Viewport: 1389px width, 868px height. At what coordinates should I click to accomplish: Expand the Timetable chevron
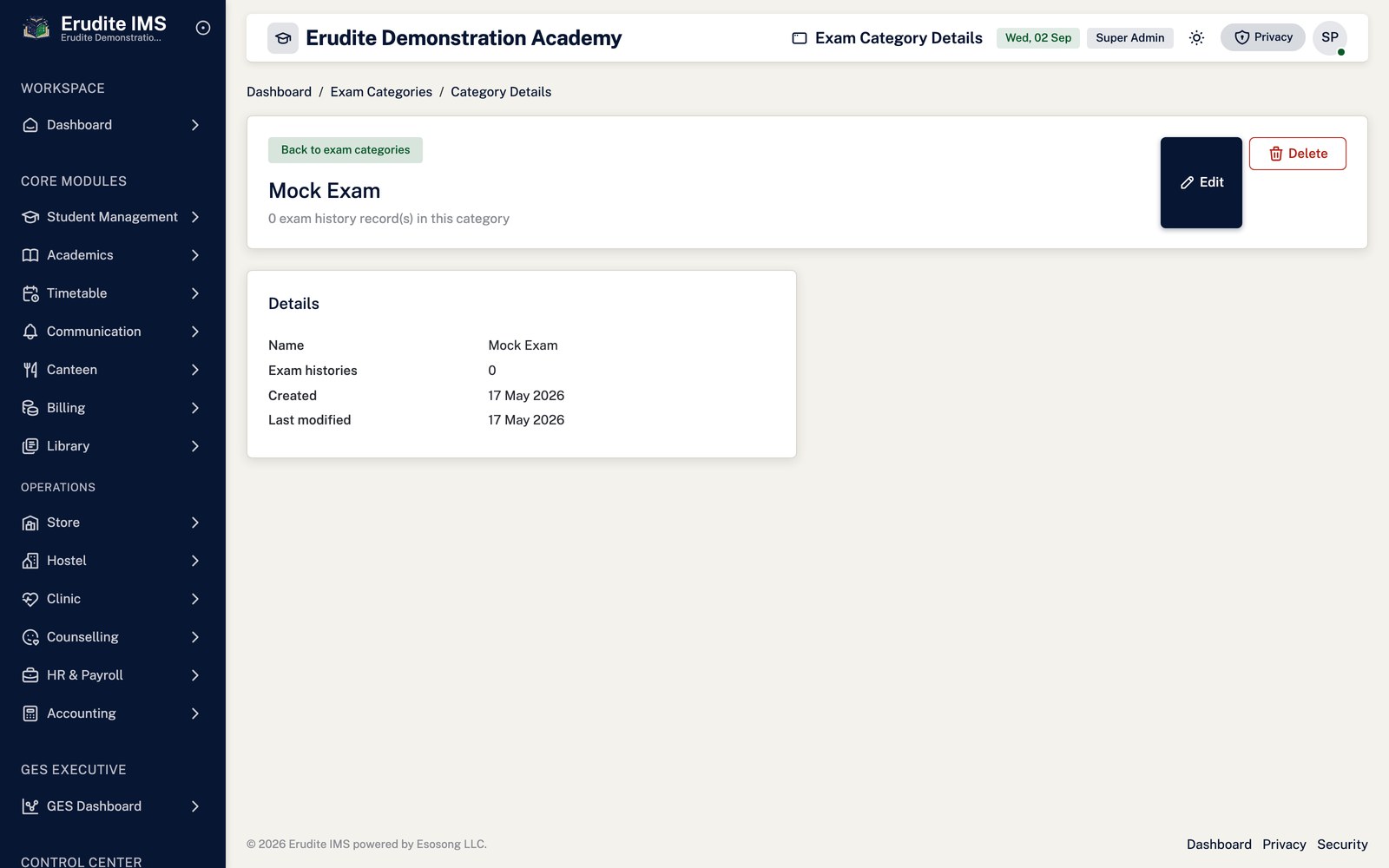point(195,293)
